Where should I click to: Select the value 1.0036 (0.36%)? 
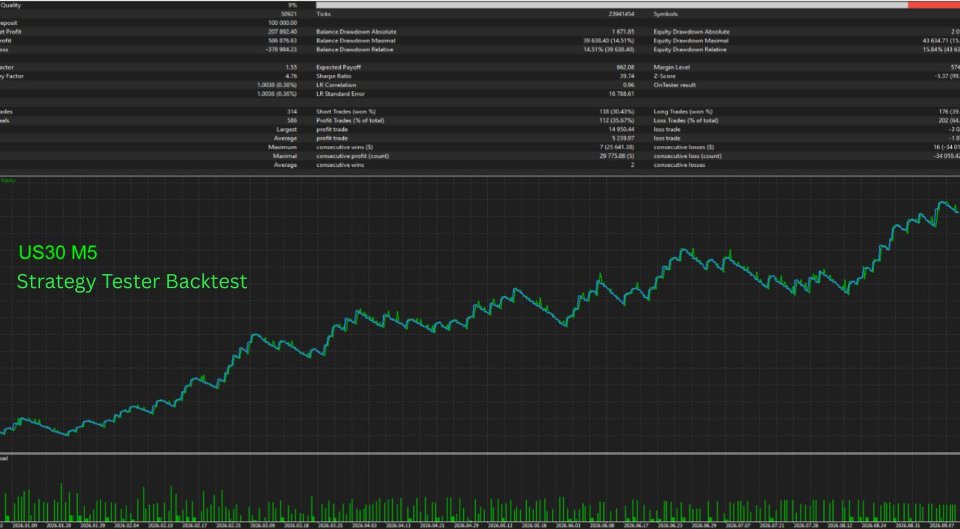(277, 94)
